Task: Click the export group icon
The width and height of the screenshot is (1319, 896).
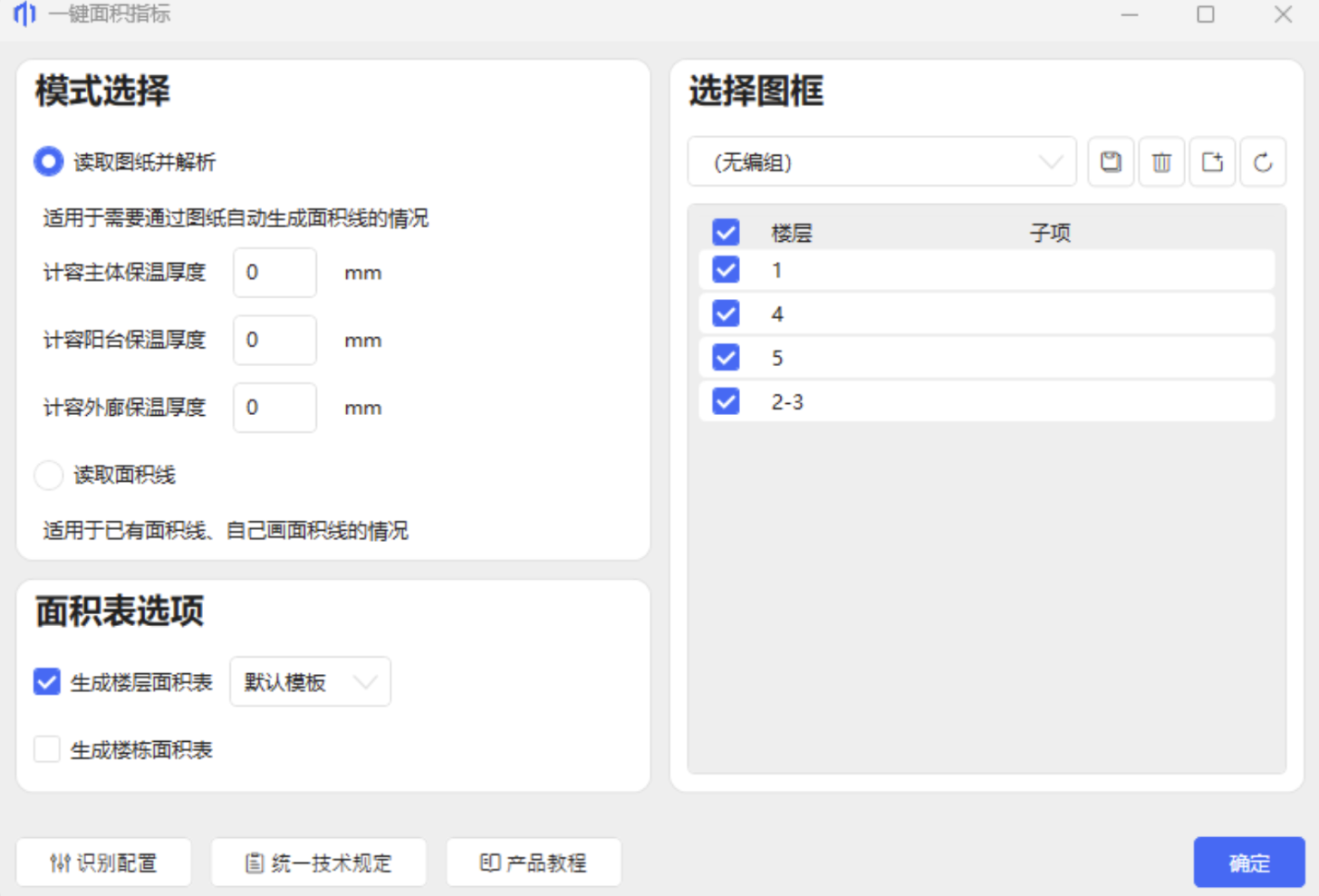Action: pos(1212,162)
